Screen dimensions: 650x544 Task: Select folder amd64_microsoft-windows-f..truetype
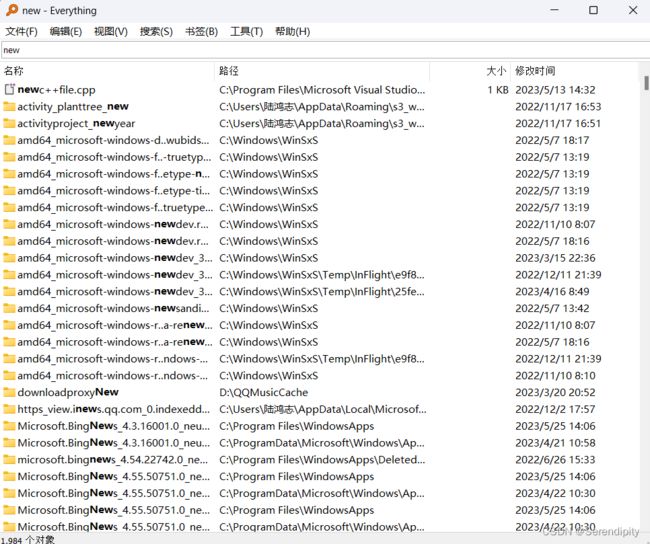[115, 207]
